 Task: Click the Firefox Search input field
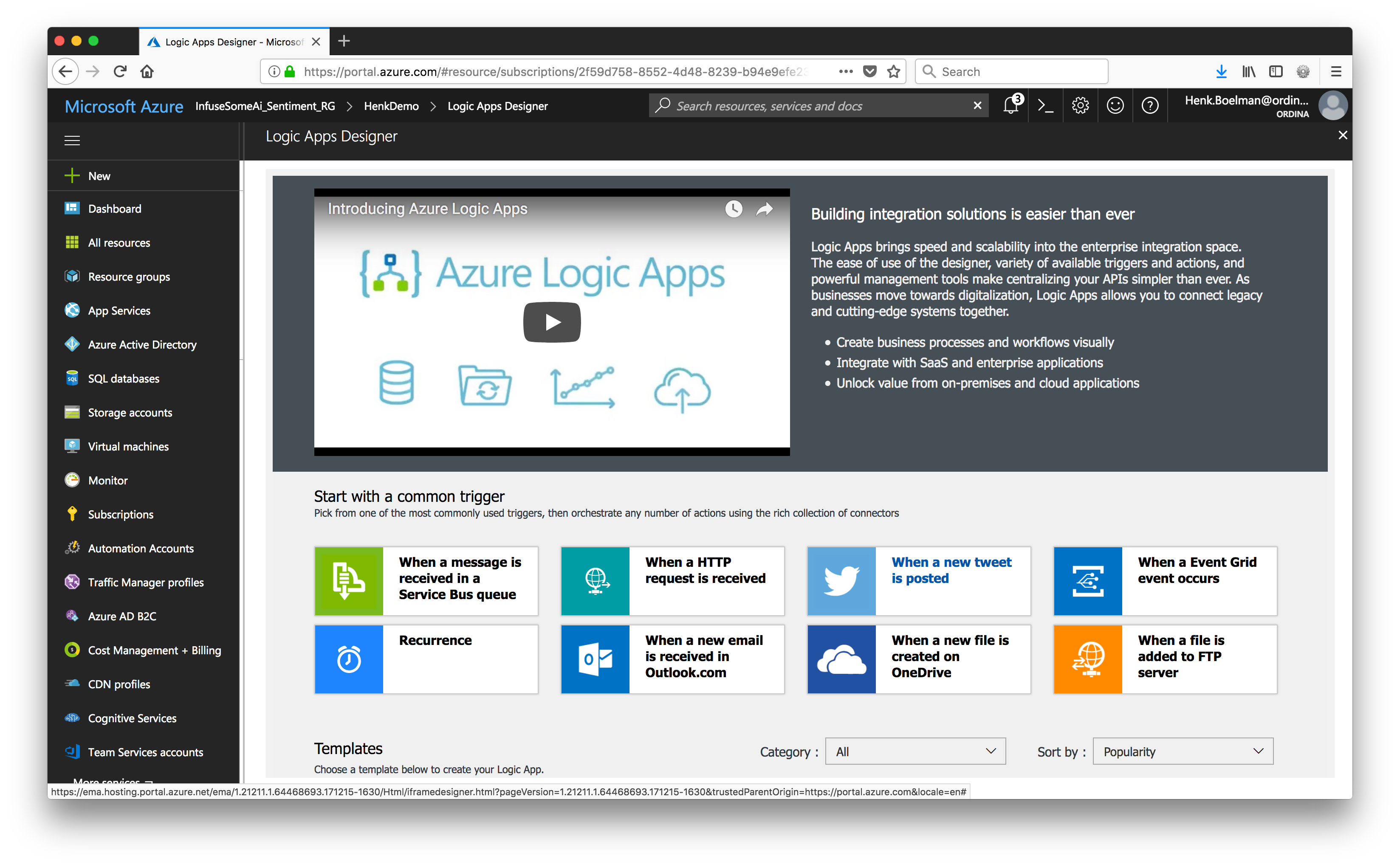1011,71
